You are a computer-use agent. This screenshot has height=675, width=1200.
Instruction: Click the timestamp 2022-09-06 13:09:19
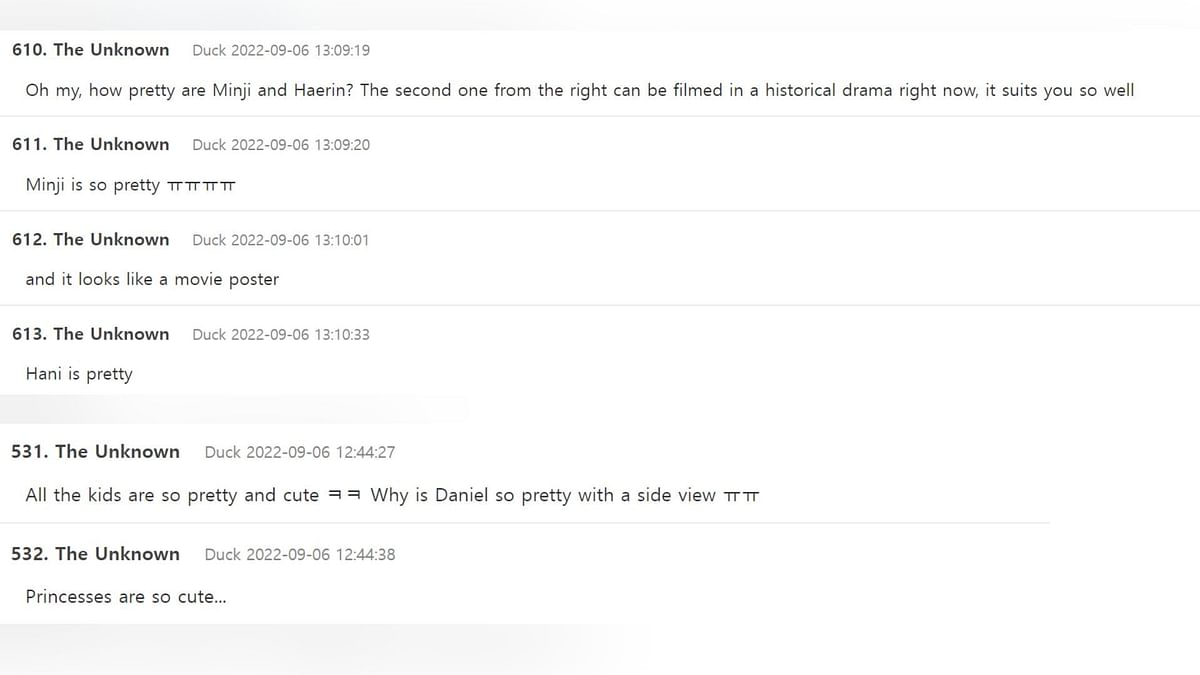coord(300,50)
